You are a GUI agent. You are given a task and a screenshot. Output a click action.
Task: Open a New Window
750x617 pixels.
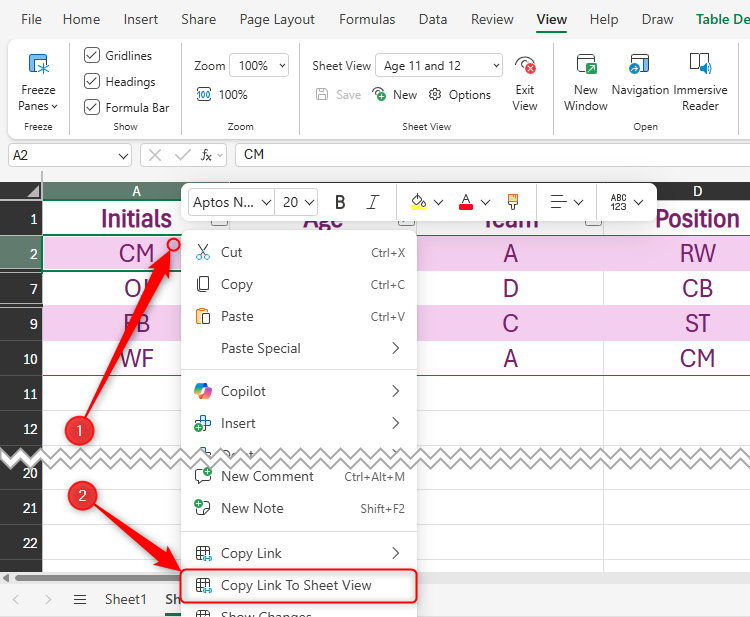586,82
